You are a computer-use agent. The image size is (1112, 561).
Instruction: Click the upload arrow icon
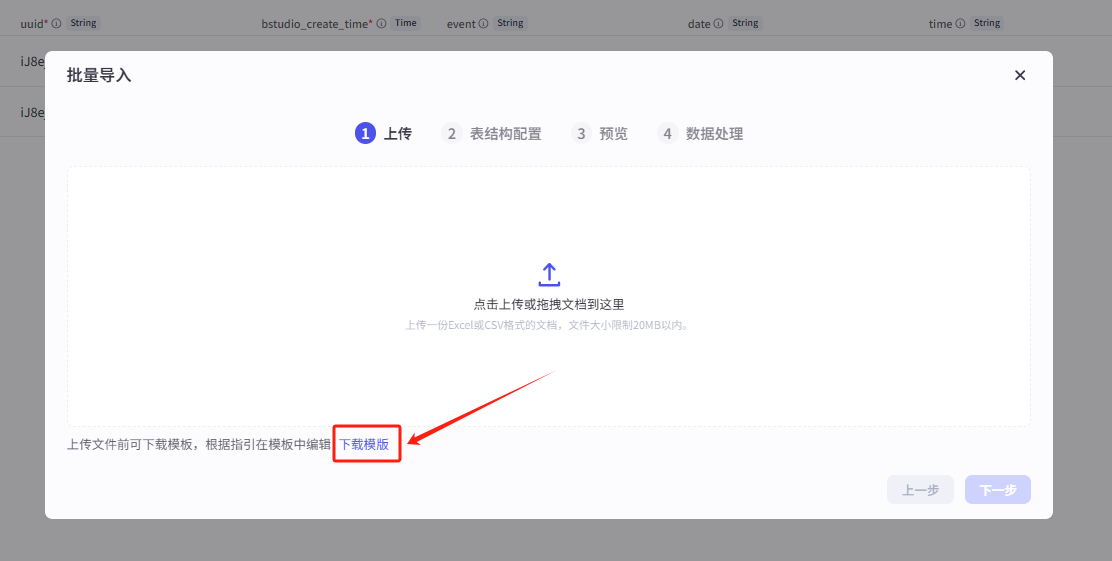tap(549, 274)
